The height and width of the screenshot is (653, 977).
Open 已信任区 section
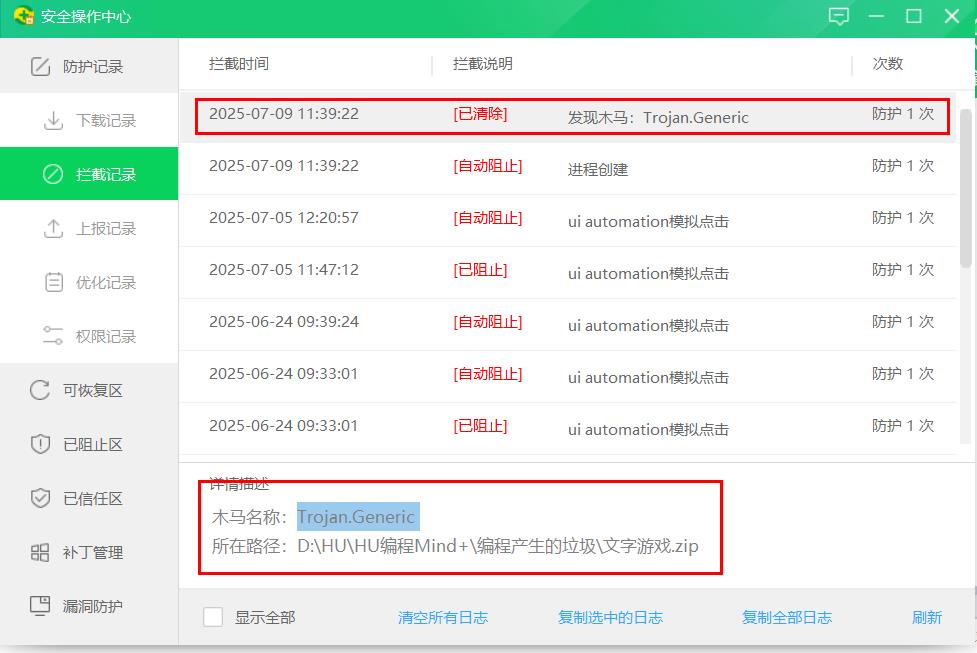pyautogui.click(x=89, y=498)
